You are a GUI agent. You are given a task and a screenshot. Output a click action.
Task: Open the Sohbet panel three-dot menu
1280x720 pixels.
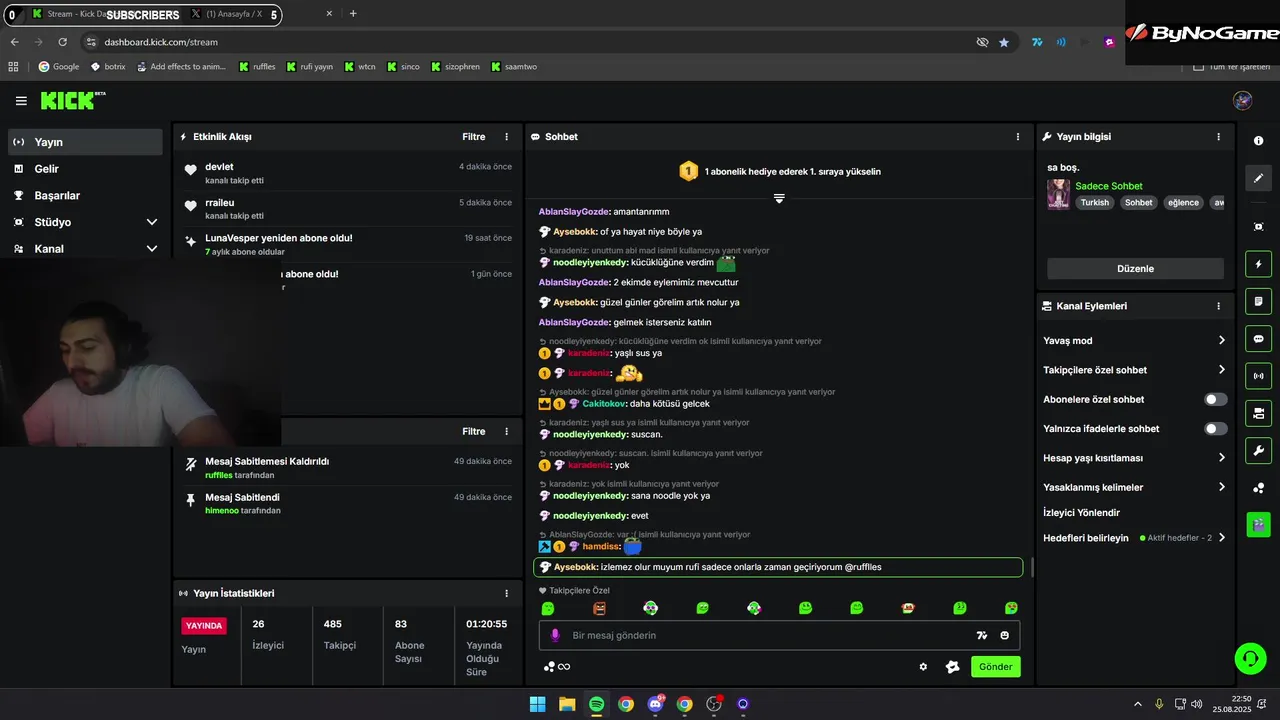click(1018, 137)
